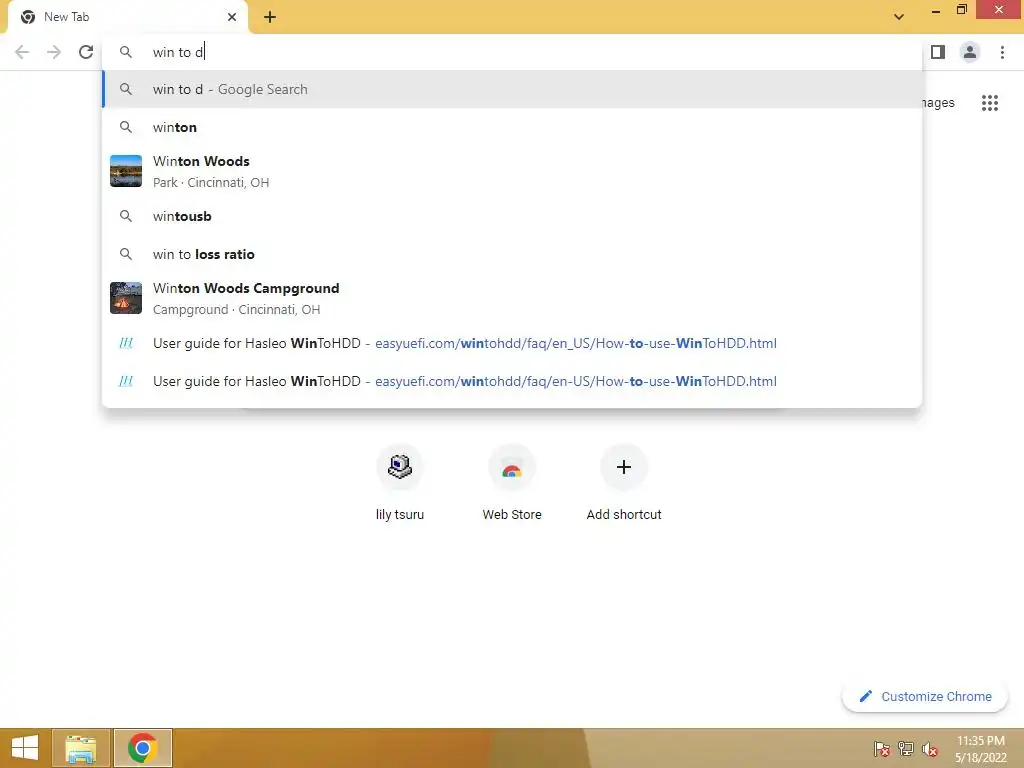Choose the 'winton' search suggestion
The width and height of the screenshot is (1024, 768).
pos(512,127)
